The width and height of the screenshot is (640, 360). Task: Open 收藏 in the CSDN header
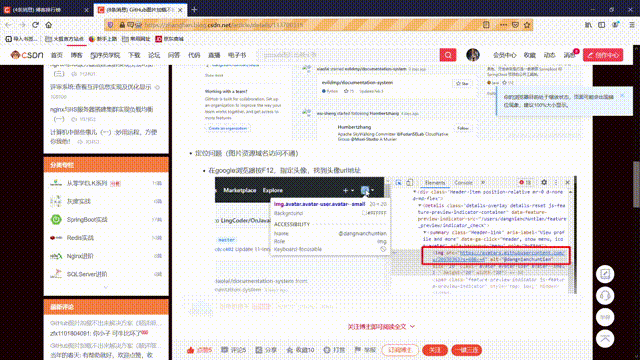point(530,55)
